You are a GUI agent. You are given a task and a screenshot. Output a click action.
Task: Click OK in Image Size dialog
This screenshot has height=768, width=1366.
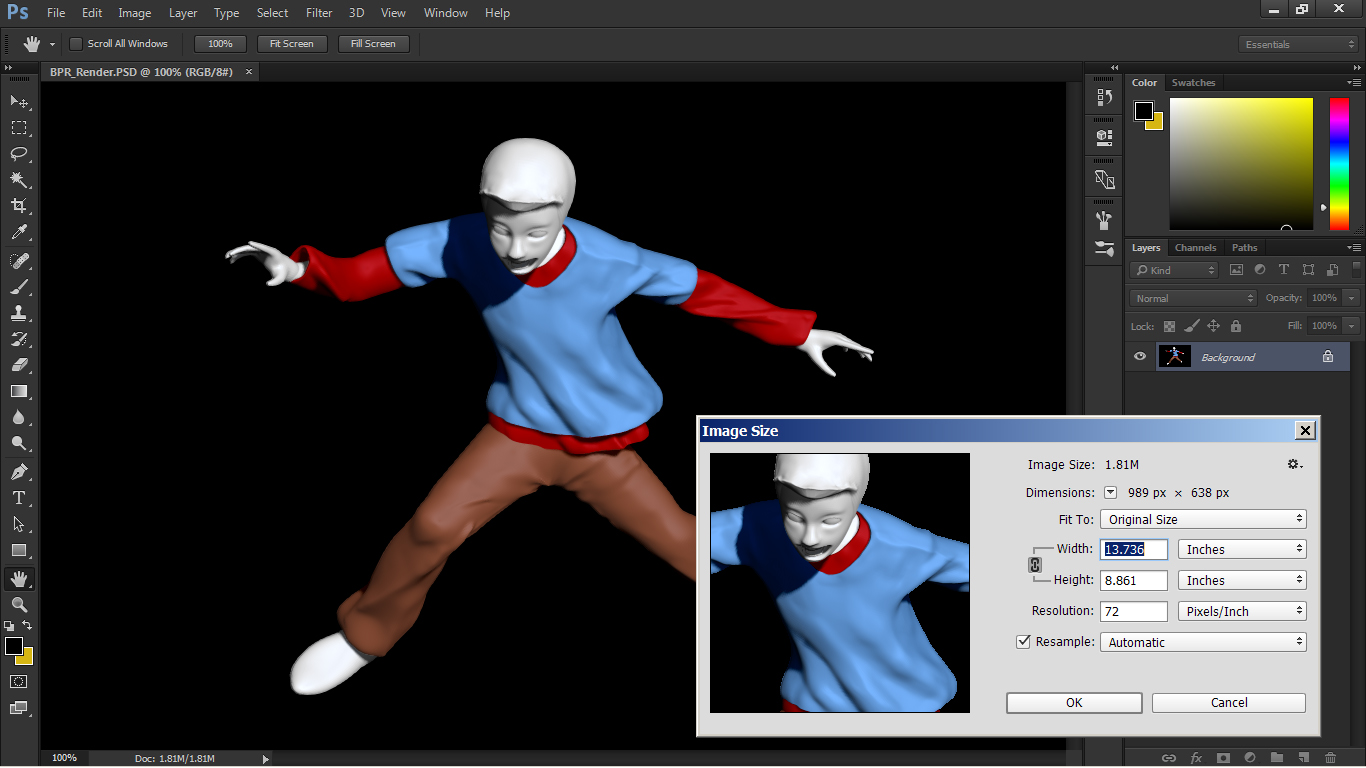click(1073, 702)
